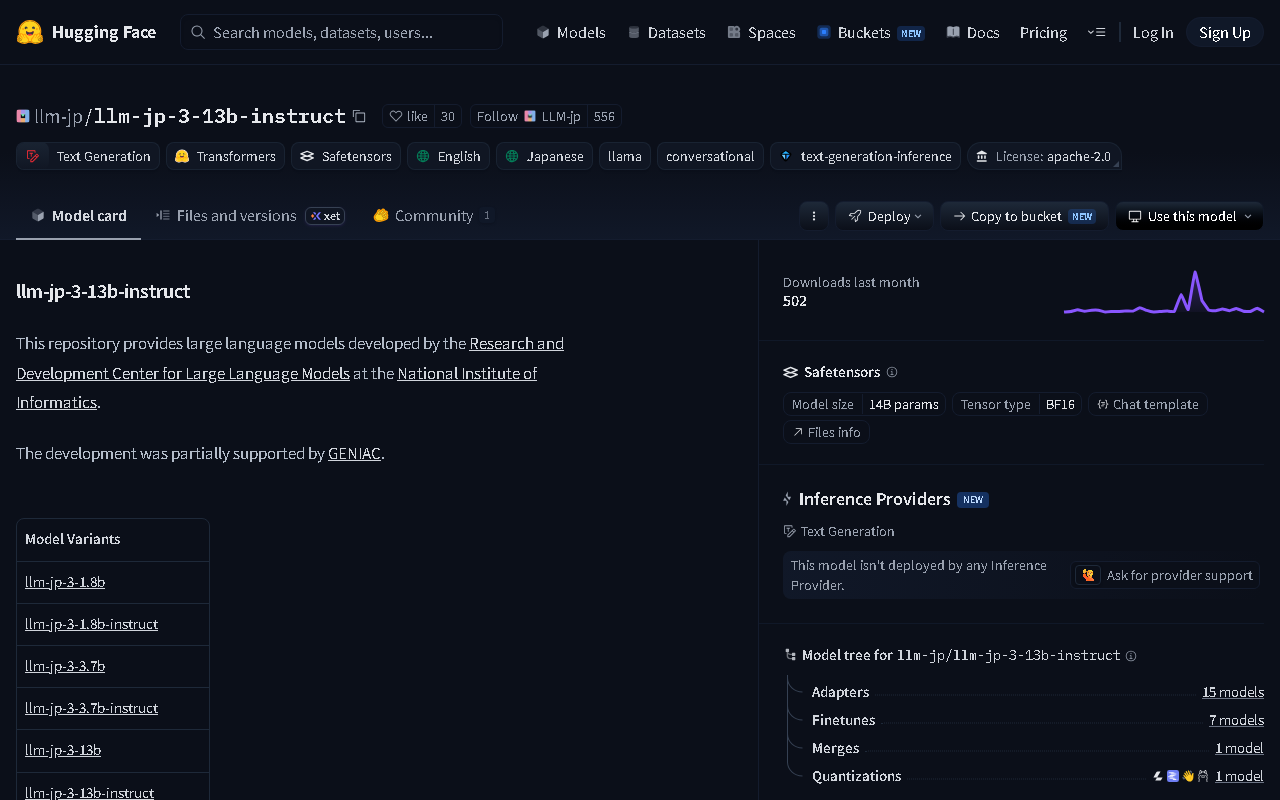The image size is (1280, 800).
Task: Follow the LLM-jp organization
Action: point(497,116)
